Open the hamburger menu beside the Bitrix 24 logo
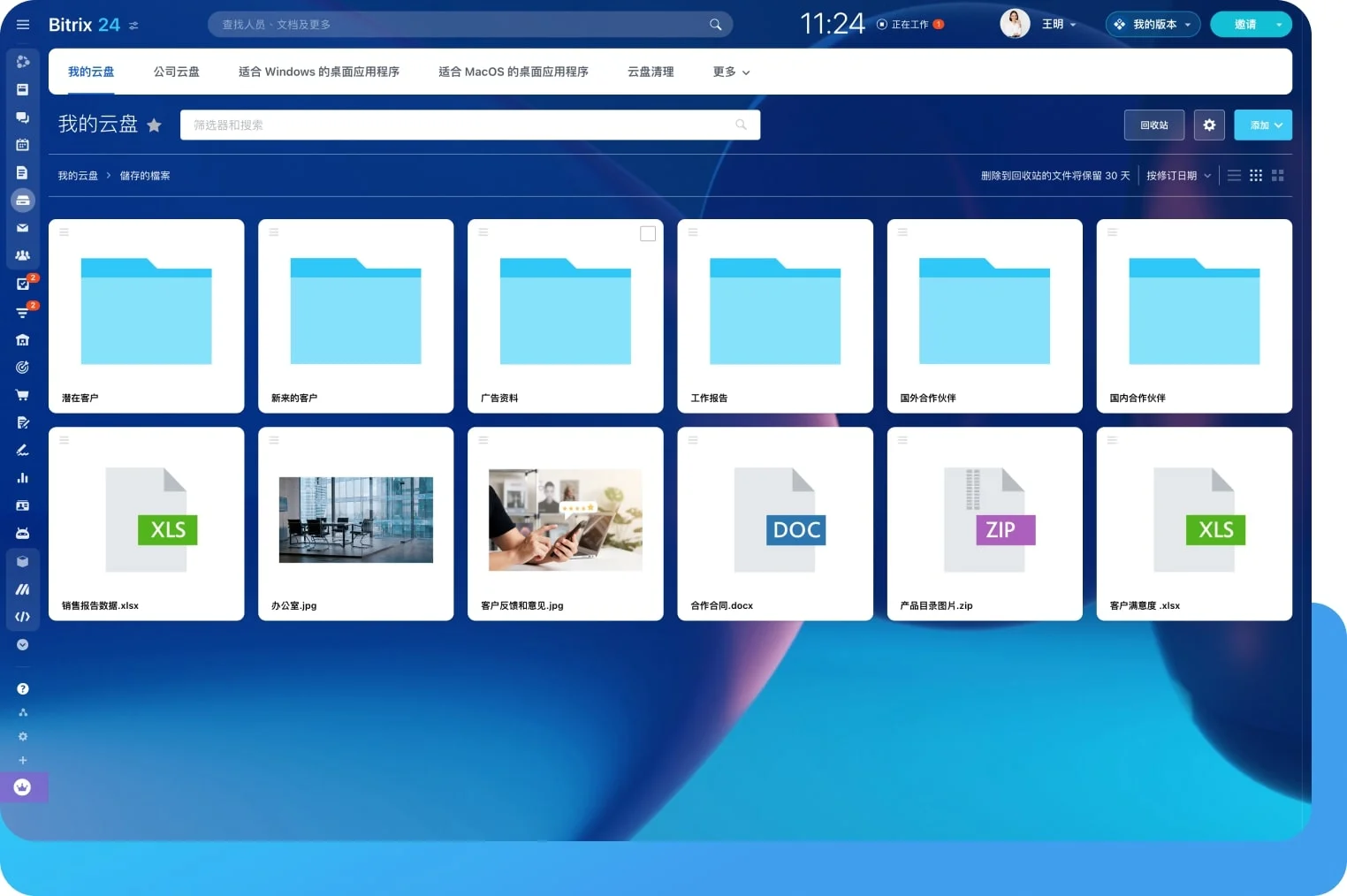 pyautogui.click(x=23, y=25)
